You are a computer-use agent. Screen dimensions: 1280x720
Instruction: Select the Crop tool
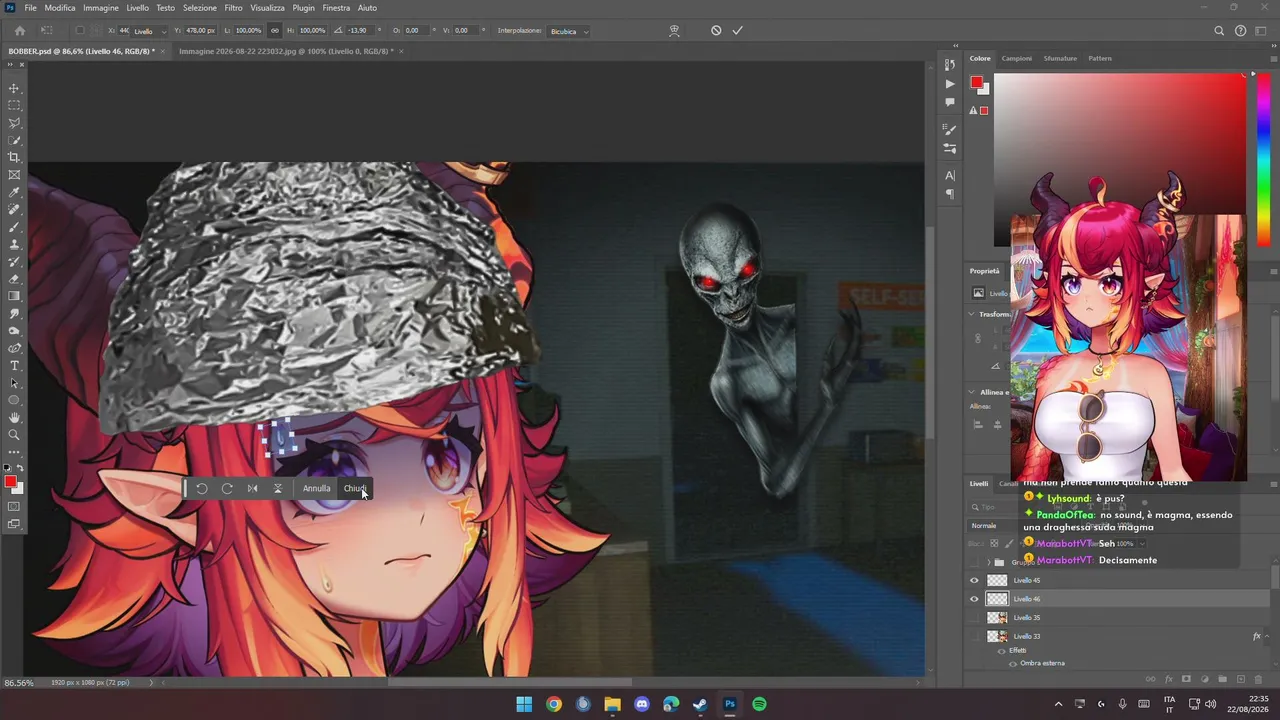click(x=14, y=157)
